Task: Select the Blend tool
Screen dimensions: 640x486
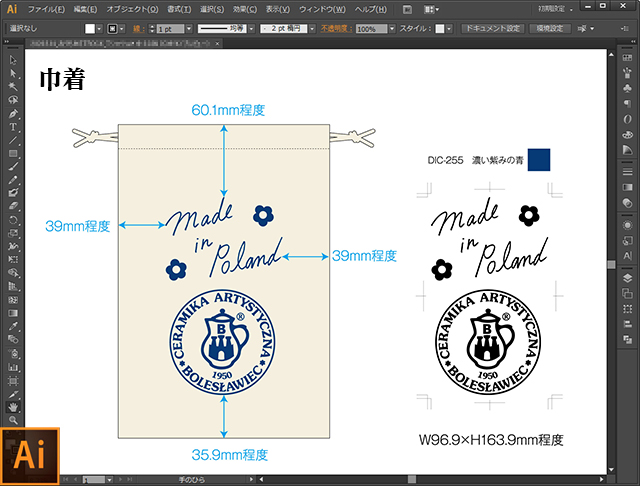Action: pos(13,340)
